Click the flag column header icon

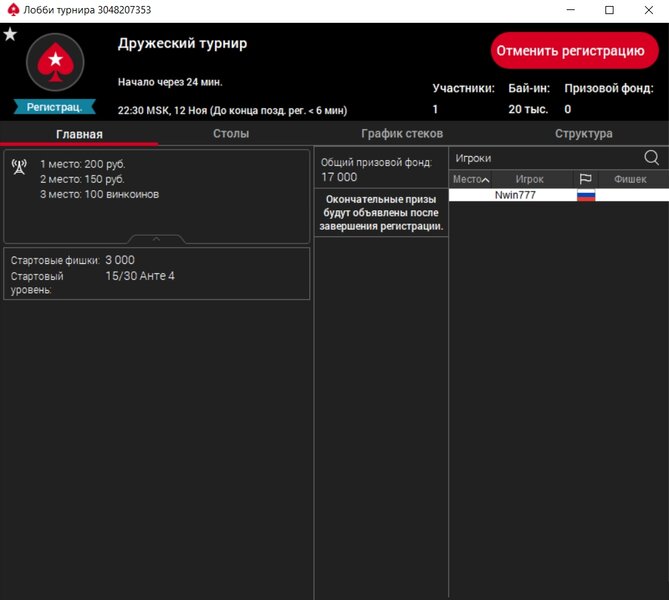pyautogui.click(x=586, y=179)
